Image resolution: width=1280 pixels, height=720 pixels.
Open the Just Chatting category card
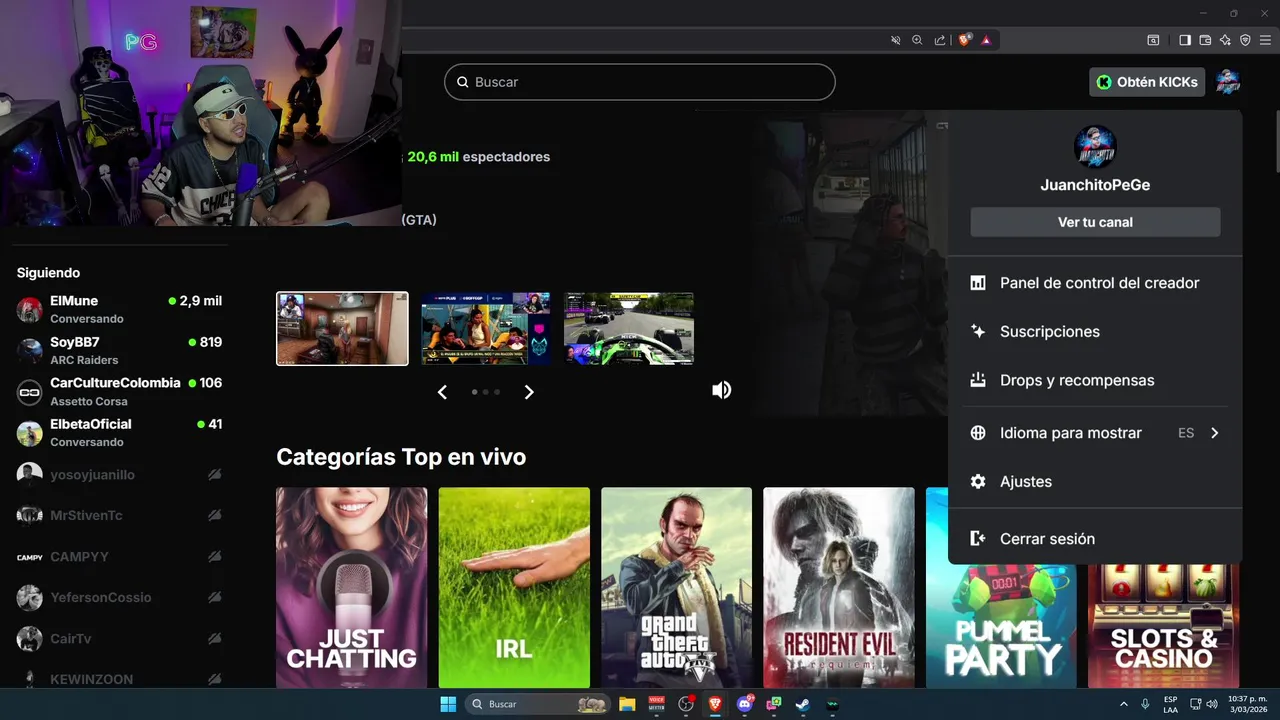pos(351,587)
